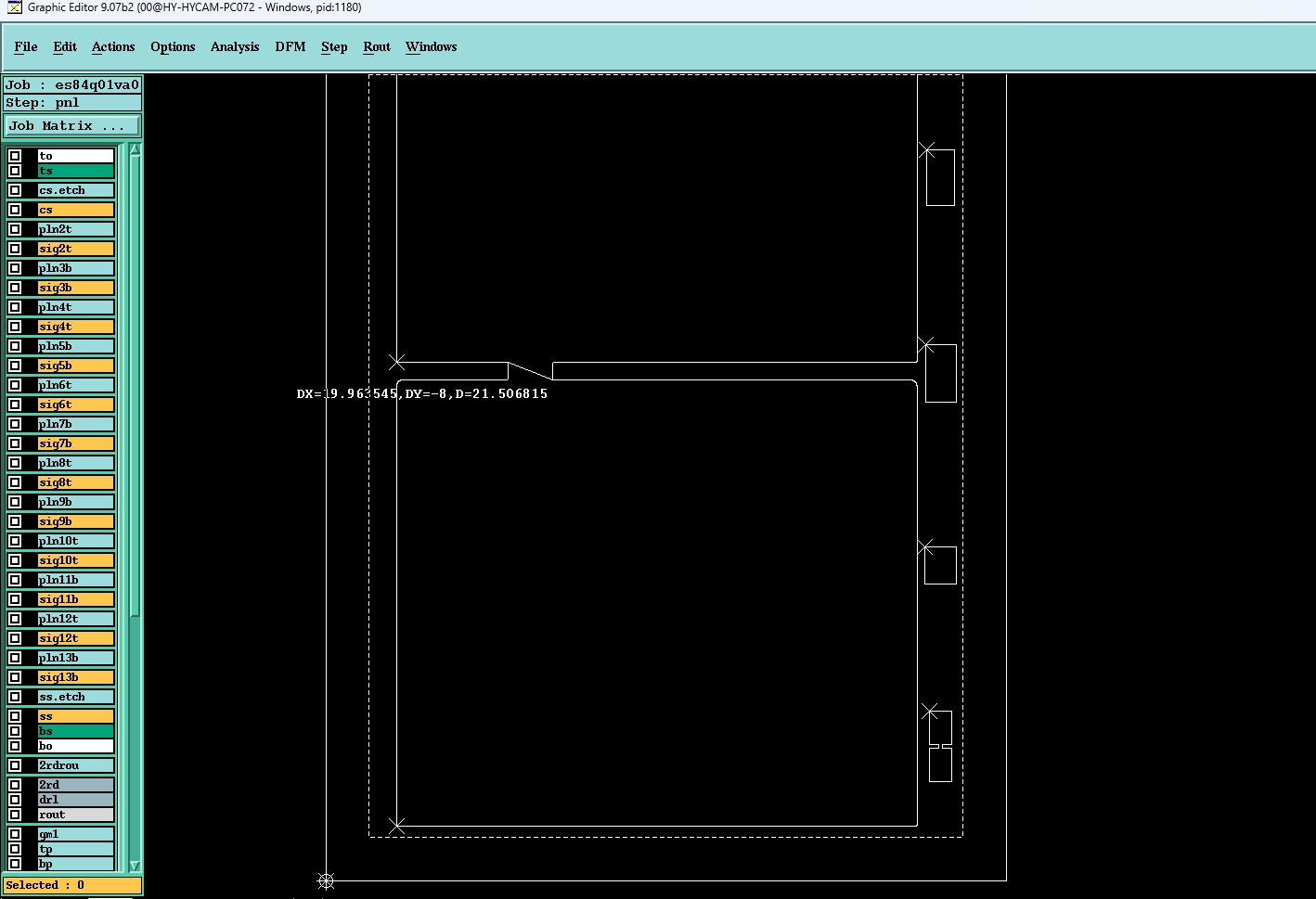This screenshot has height=899, width=1316.
Task: Select the gm1 layer name
Action: pyautogui.click(x=76, y=834)
